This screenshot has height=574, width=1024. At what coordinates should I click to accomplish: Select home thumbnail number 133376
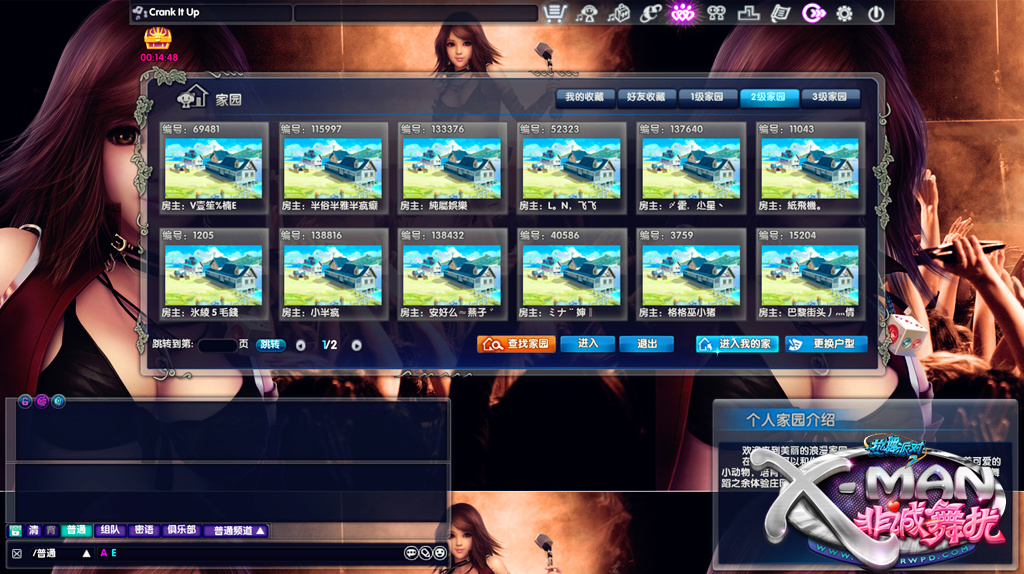[452, 168]
